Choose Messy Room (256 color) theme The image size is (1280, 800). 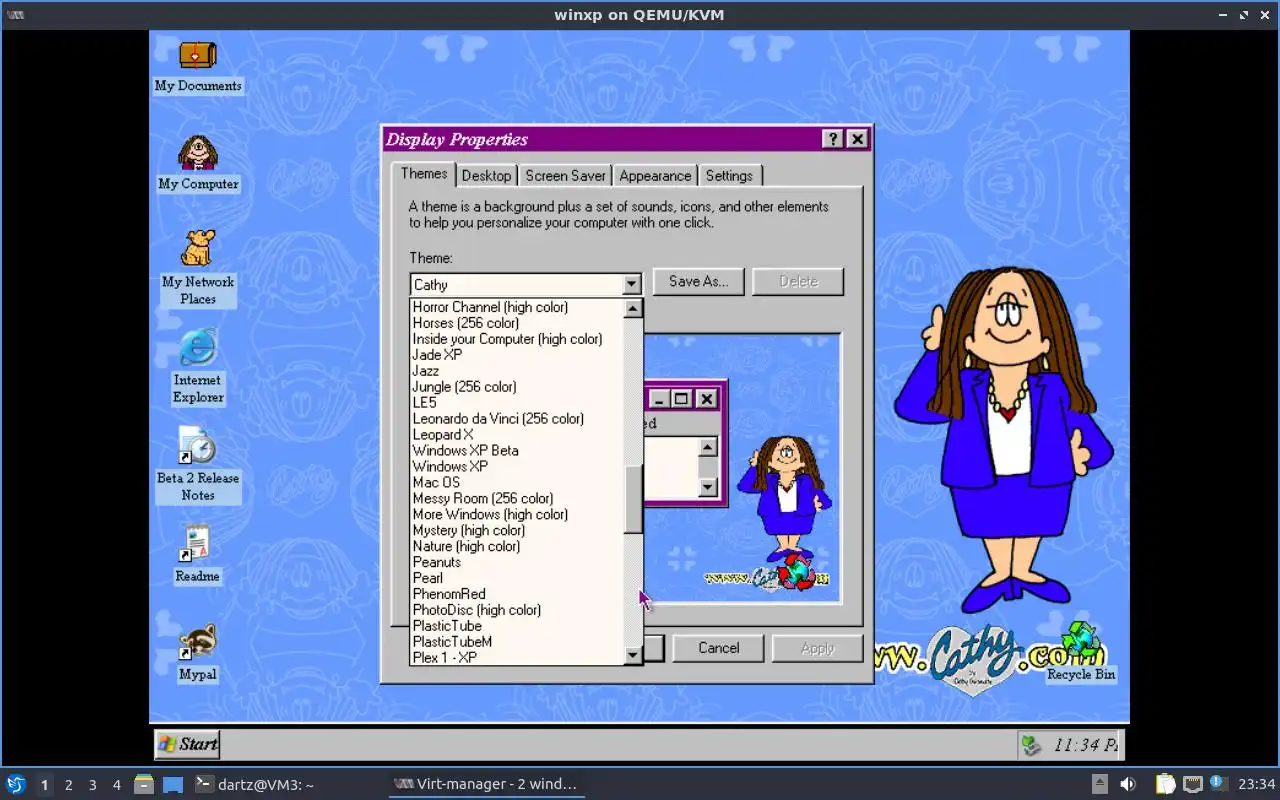point(518,499)
